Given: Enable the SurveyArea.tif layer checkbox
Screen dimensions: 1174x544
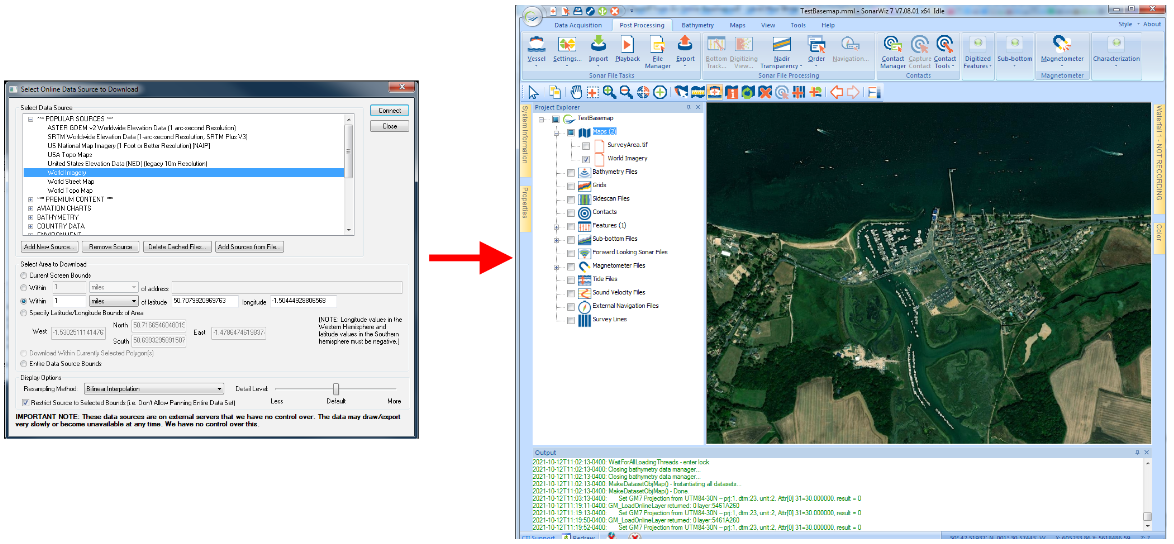Looking at the screenshot, I should (x=587, y=145).
